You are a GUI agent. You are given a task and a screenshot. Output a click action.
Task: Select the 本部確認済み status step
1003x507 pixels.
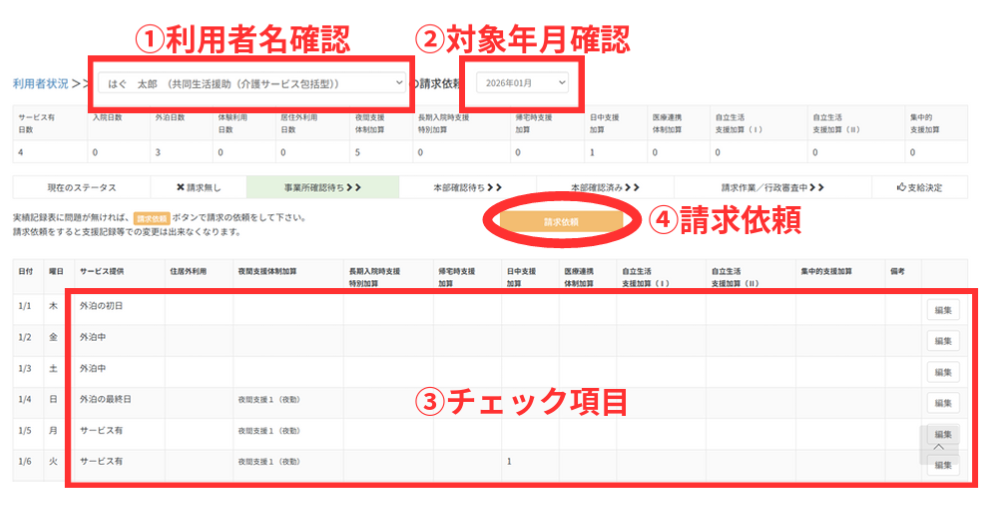(605, 187)
